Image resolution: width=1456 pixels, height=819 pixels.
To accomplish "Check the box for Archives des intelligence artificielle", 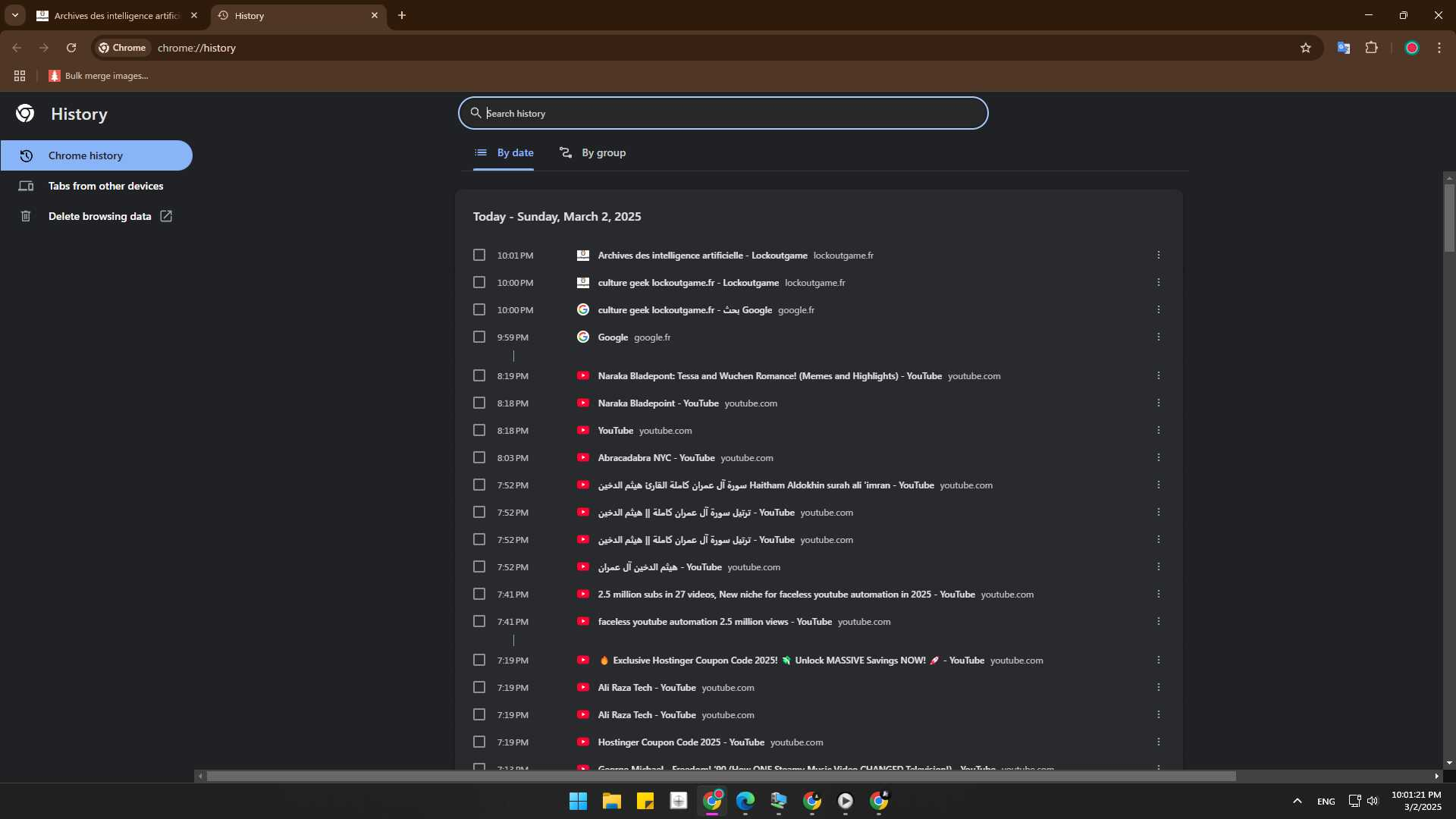I will [479, 256].
